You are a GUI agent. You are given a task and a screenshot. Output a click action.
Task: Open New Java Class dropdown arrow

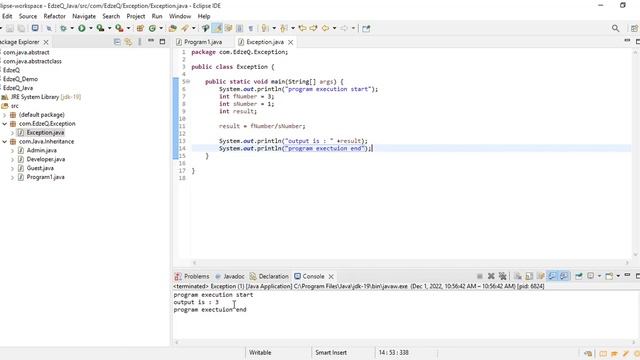coord(161,28)
